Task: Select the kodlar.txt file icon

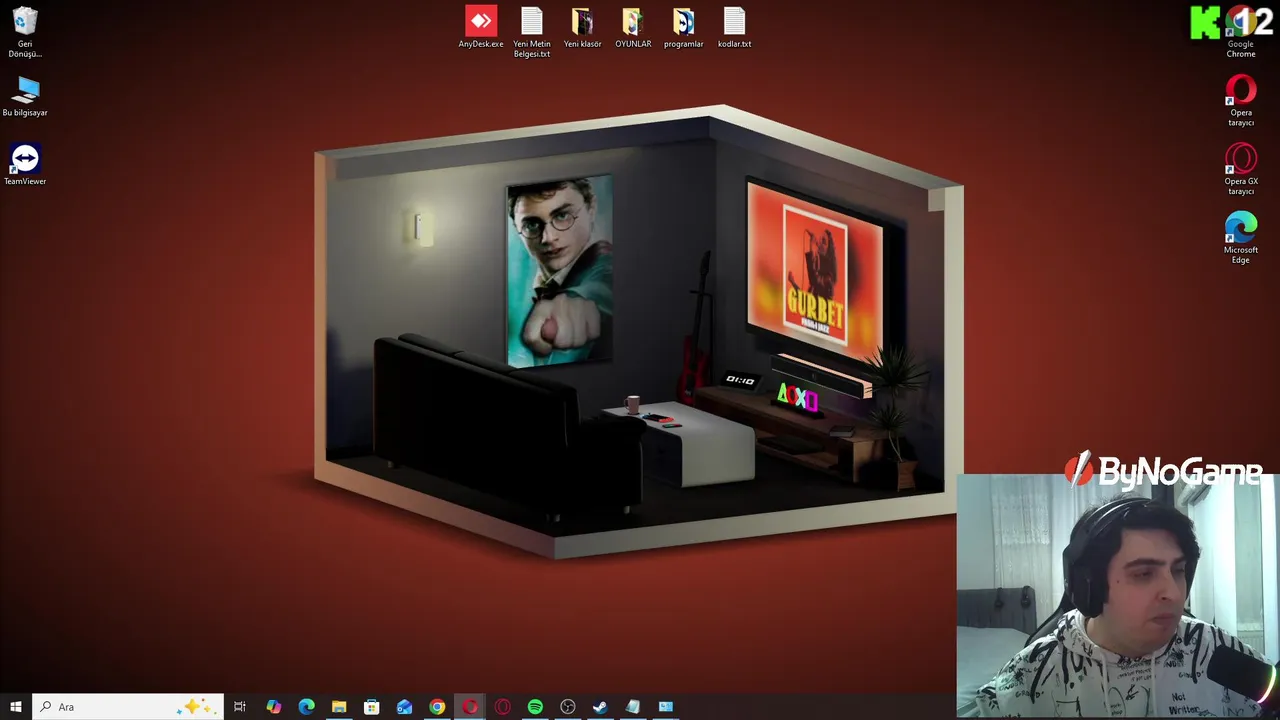Action: pyautogui.click(x=734, y=27)
